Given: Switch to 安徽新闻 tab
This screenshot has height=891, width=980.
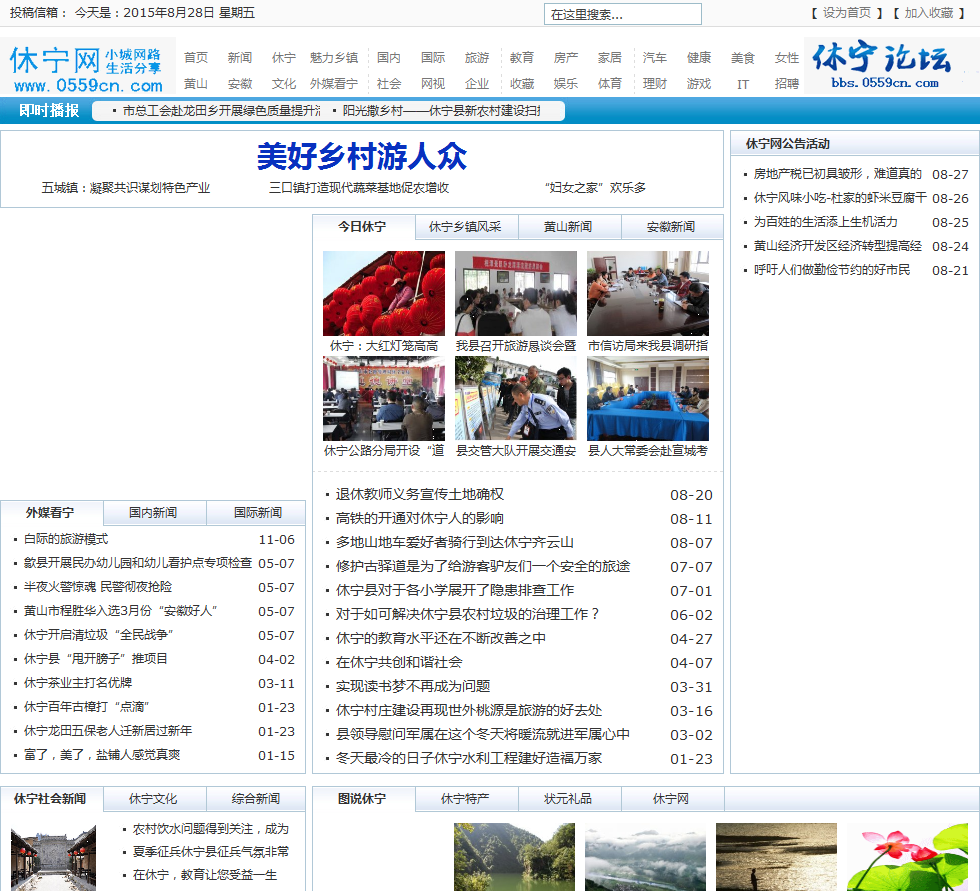Looking at the screenshot, I should [672, 227].
